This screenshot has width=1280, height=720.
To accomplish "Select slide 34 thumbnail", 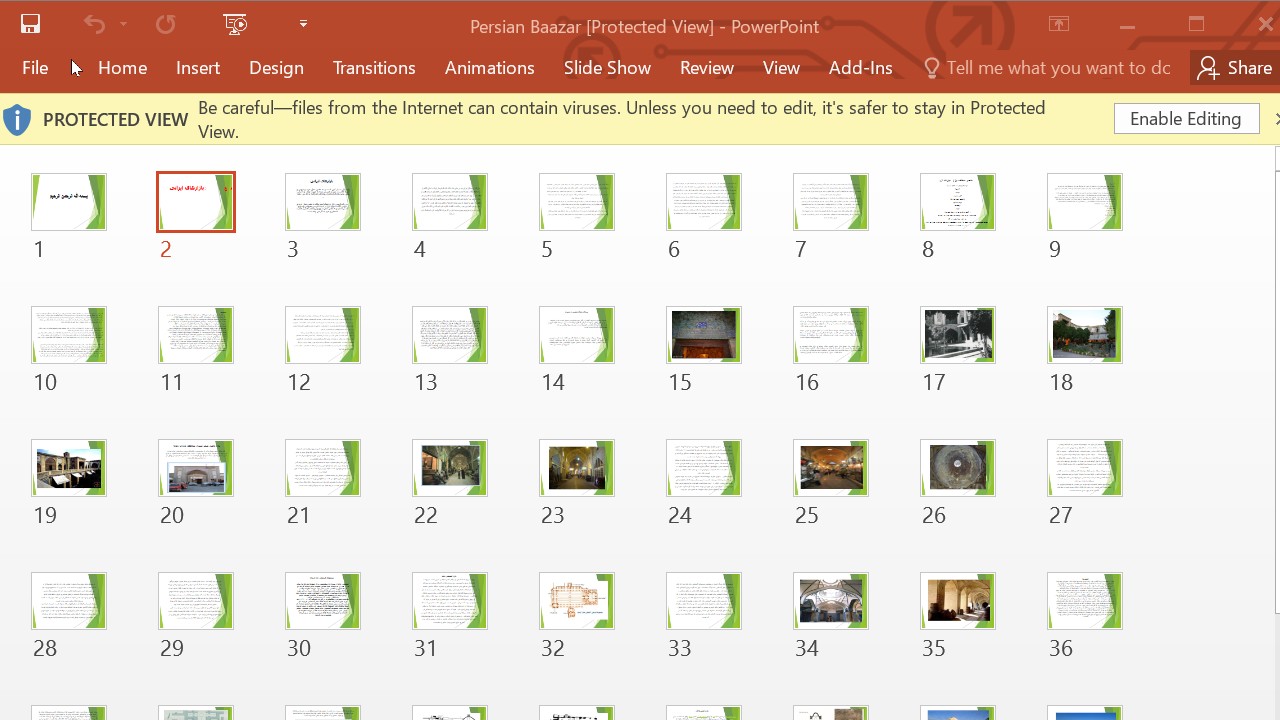I will (x=831, y=601).
